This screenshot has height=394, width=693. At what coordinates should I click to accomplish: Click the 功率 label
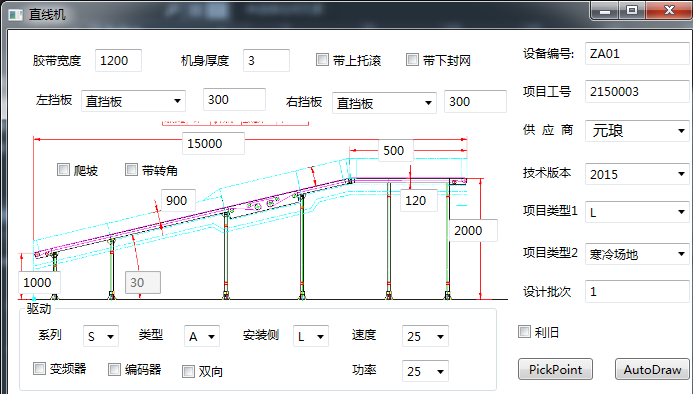364,370
